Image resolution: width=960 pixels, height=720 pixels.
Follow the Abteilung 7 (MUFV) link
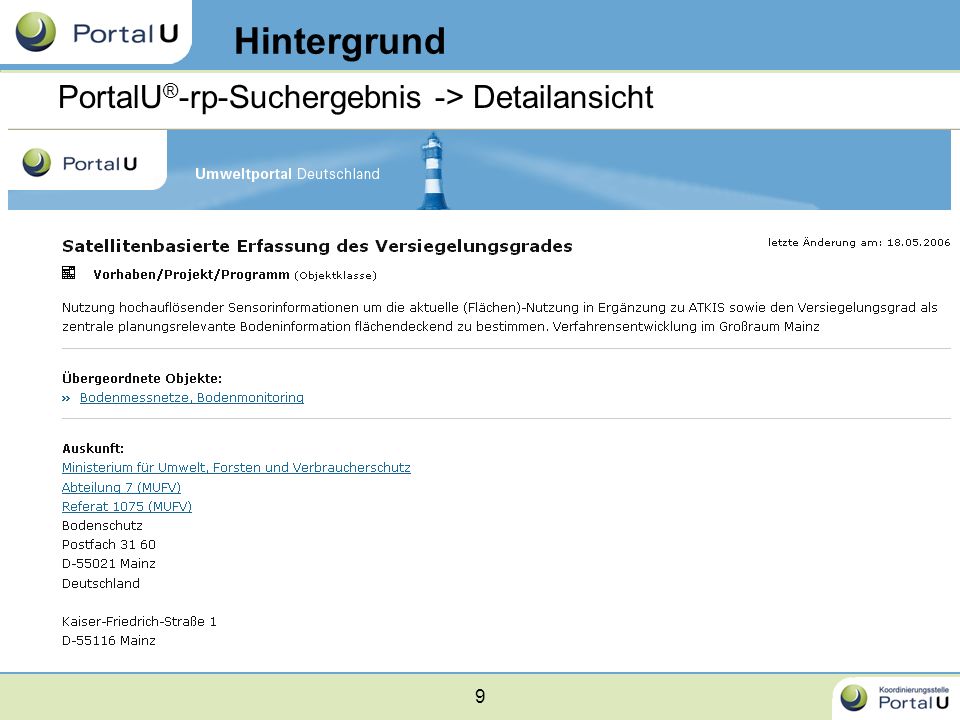[121, 487]
